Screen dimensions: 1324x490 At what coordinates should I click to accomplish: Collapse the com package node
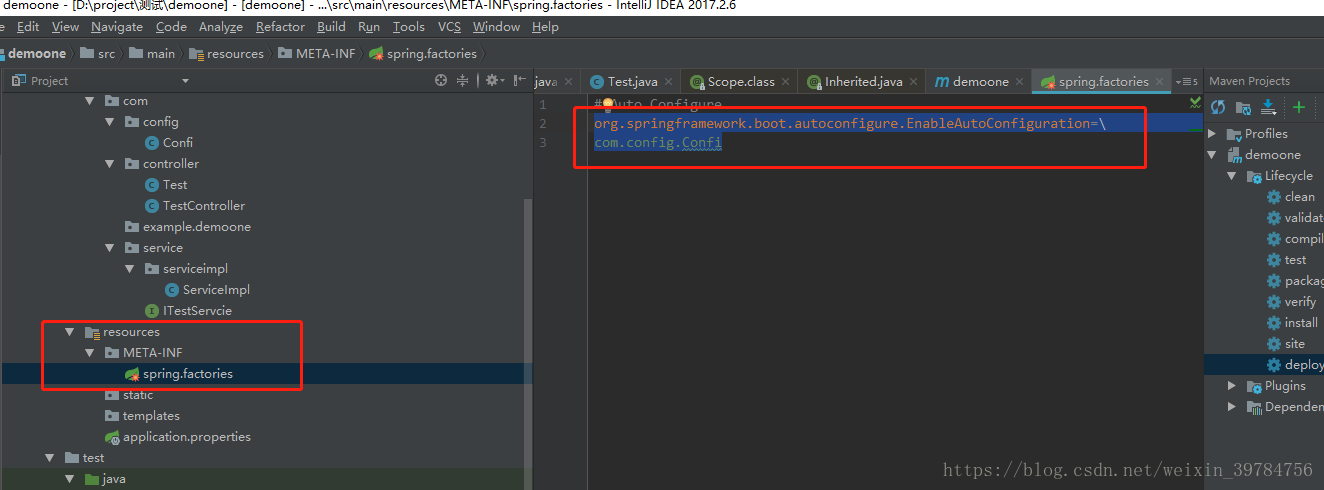pyautogui.click(x=89, y=101)
